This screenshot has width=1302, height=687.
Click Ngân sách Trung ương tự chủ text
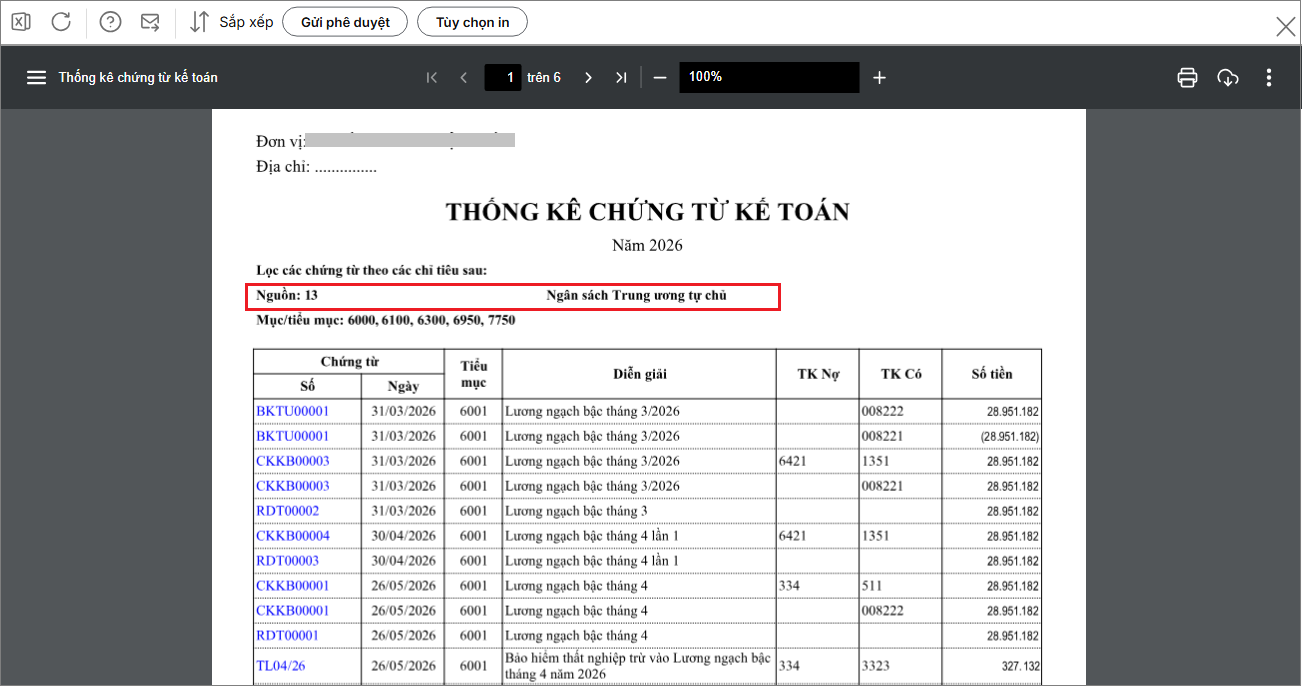(x=636, y=296)
